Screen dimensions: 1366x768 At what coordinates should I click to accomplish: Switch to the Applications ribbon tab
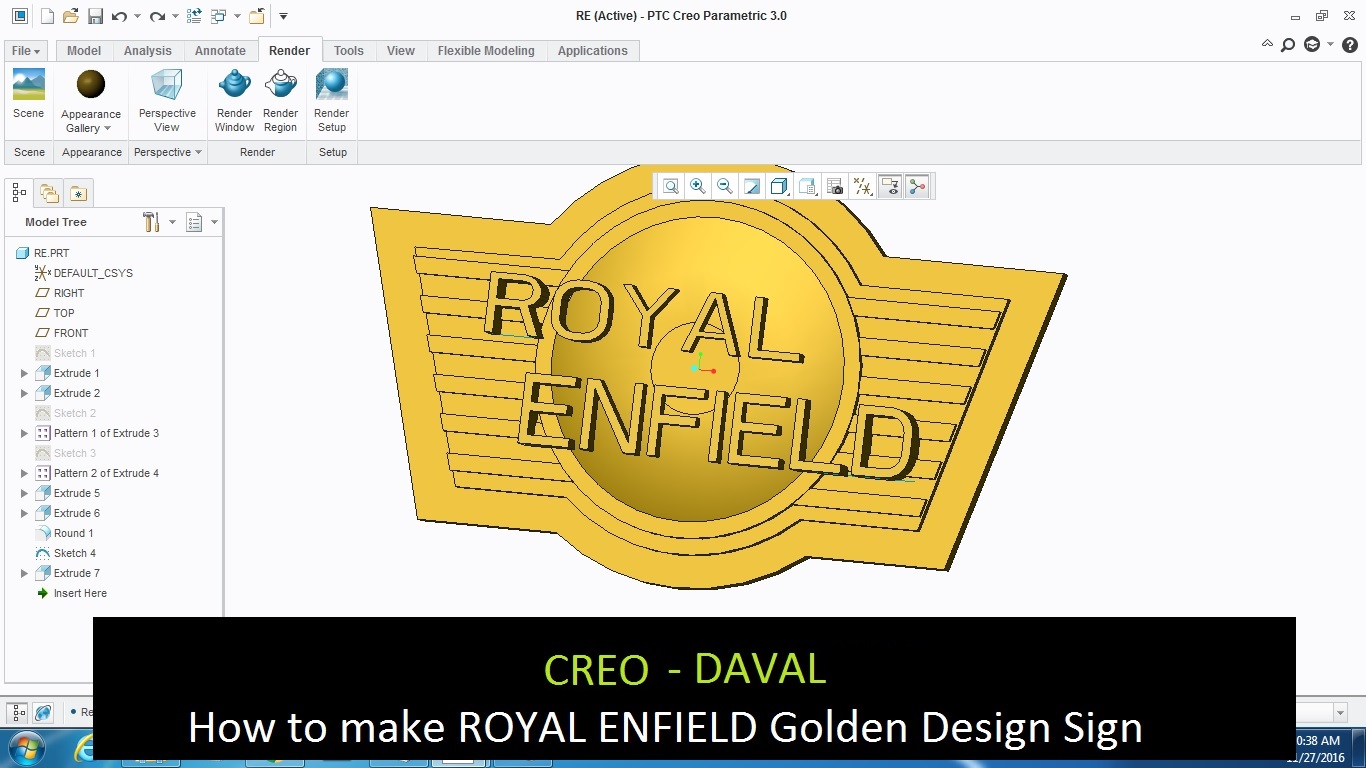coord(593,51)
